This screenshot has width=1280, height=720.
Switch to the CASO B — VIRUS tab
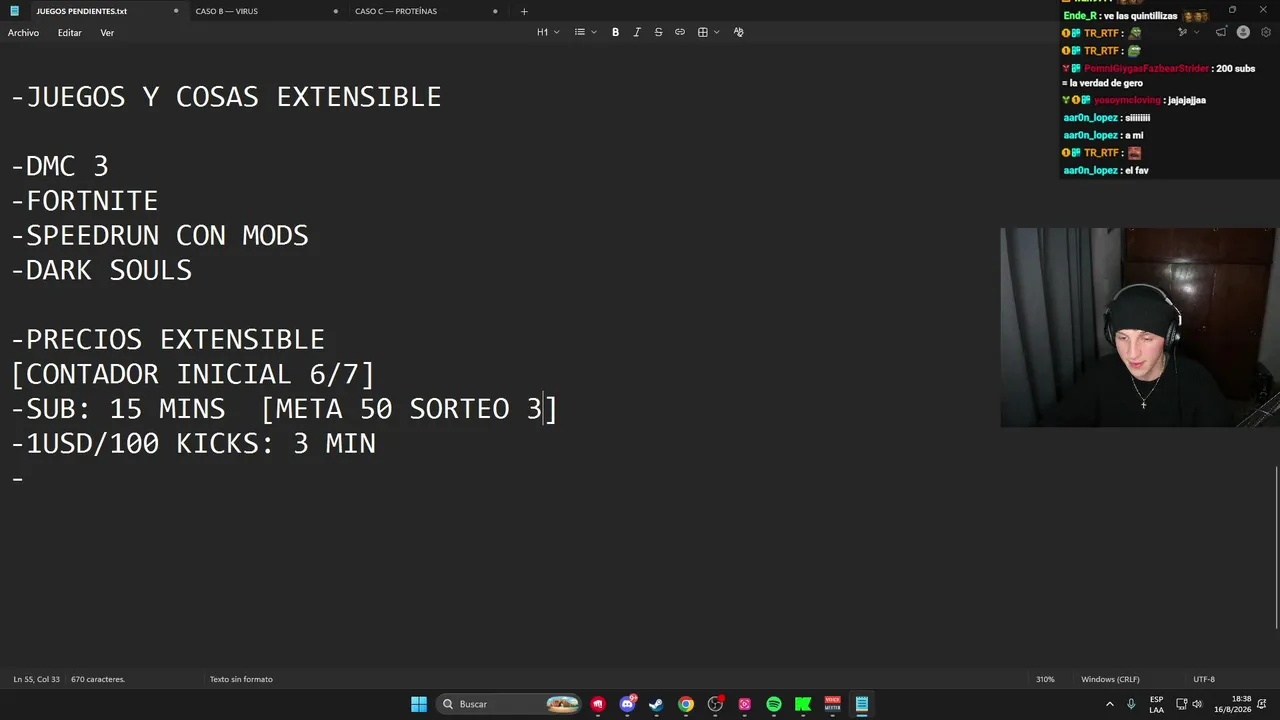[x=227, y=11]
